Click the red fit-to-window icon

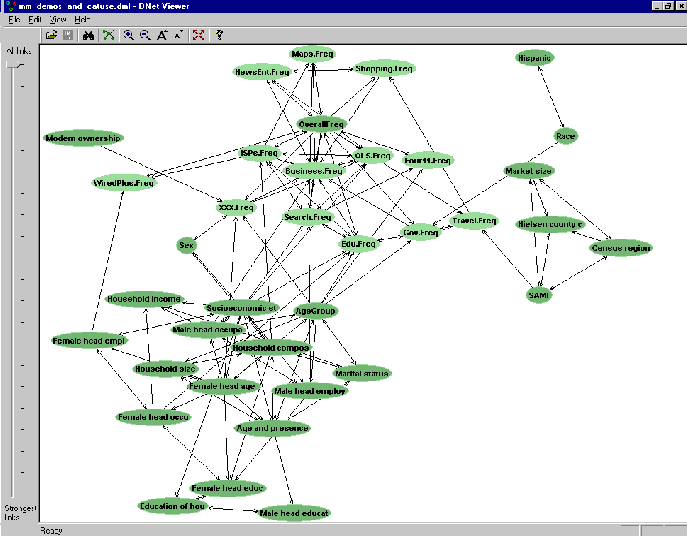coord(199,35)
